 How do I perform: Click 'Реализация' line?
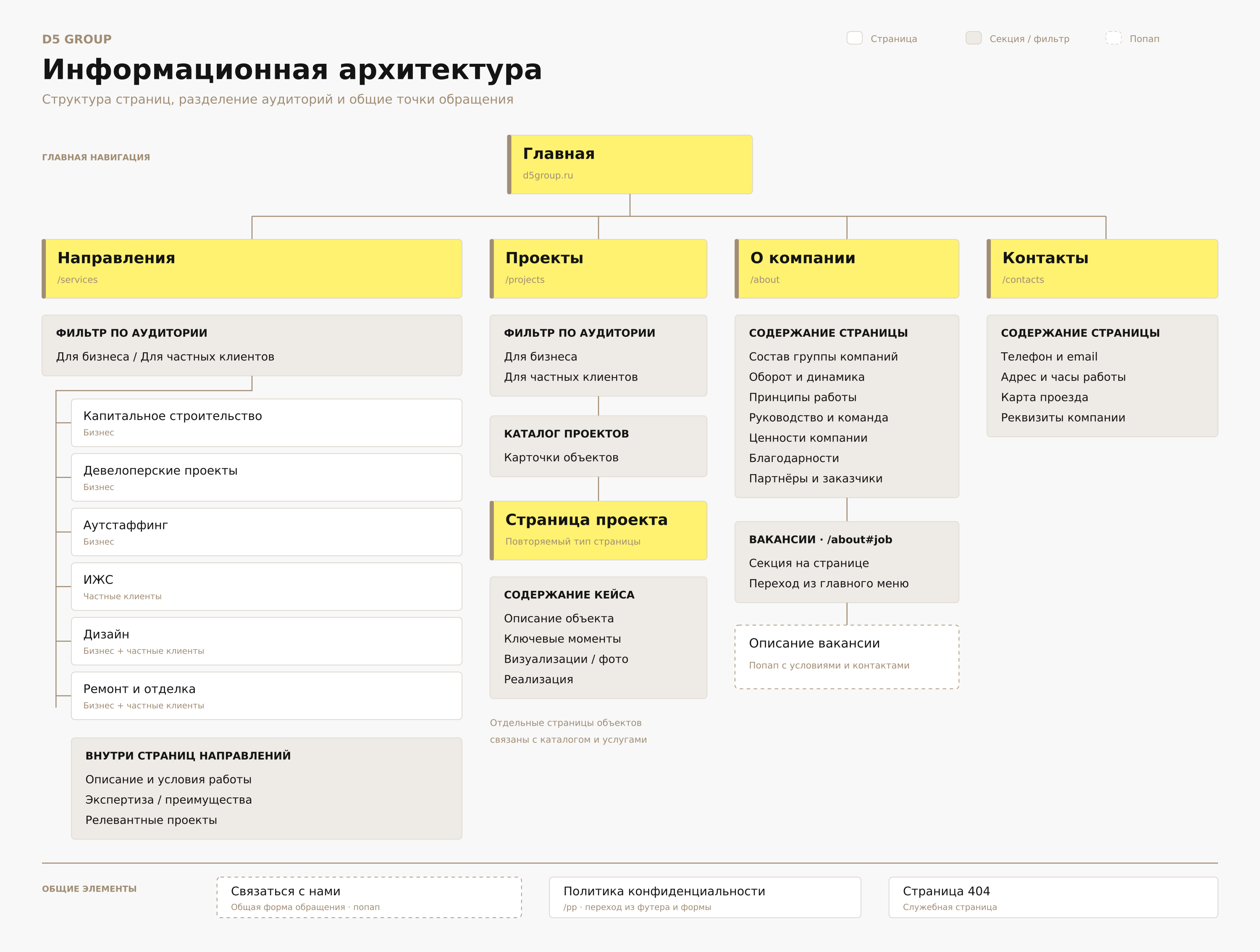538,680
